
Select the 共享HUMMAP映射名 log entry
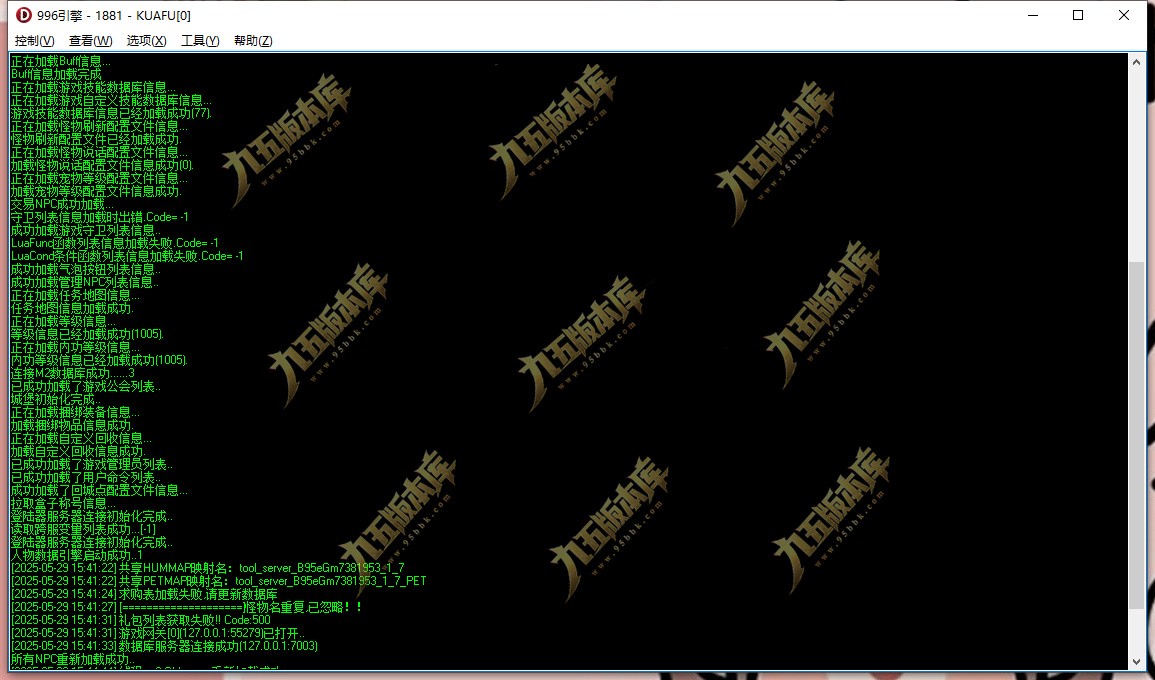coord(208,568)
